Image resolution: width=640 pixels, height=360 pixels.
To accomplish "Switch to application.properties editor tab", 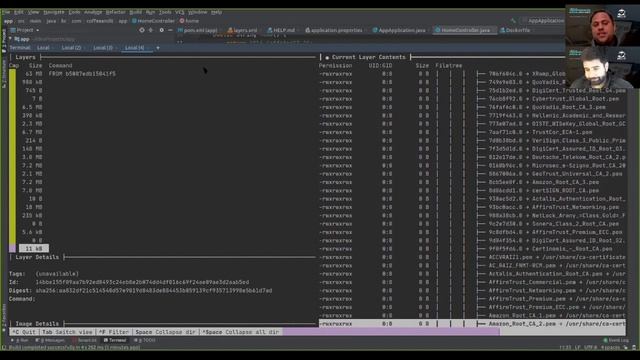I will 333,30.
